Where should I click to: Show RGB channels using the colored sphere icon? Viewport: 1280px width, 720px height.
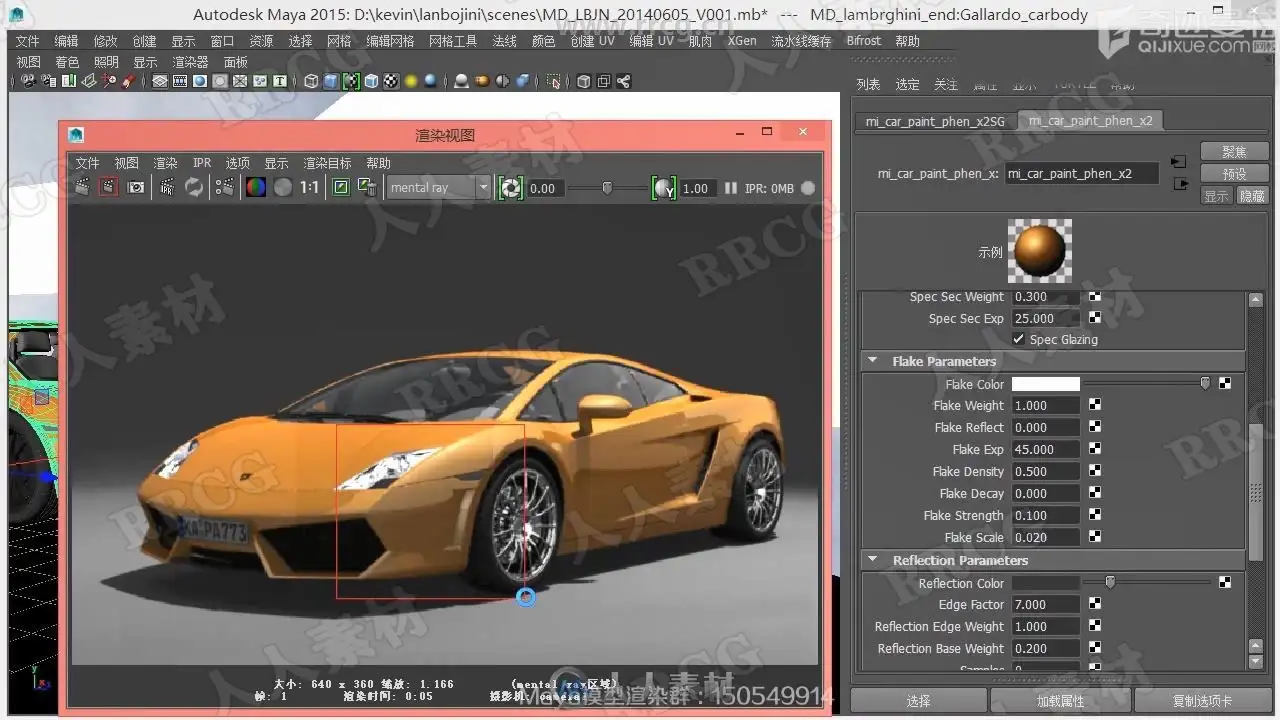click(256, 187)
